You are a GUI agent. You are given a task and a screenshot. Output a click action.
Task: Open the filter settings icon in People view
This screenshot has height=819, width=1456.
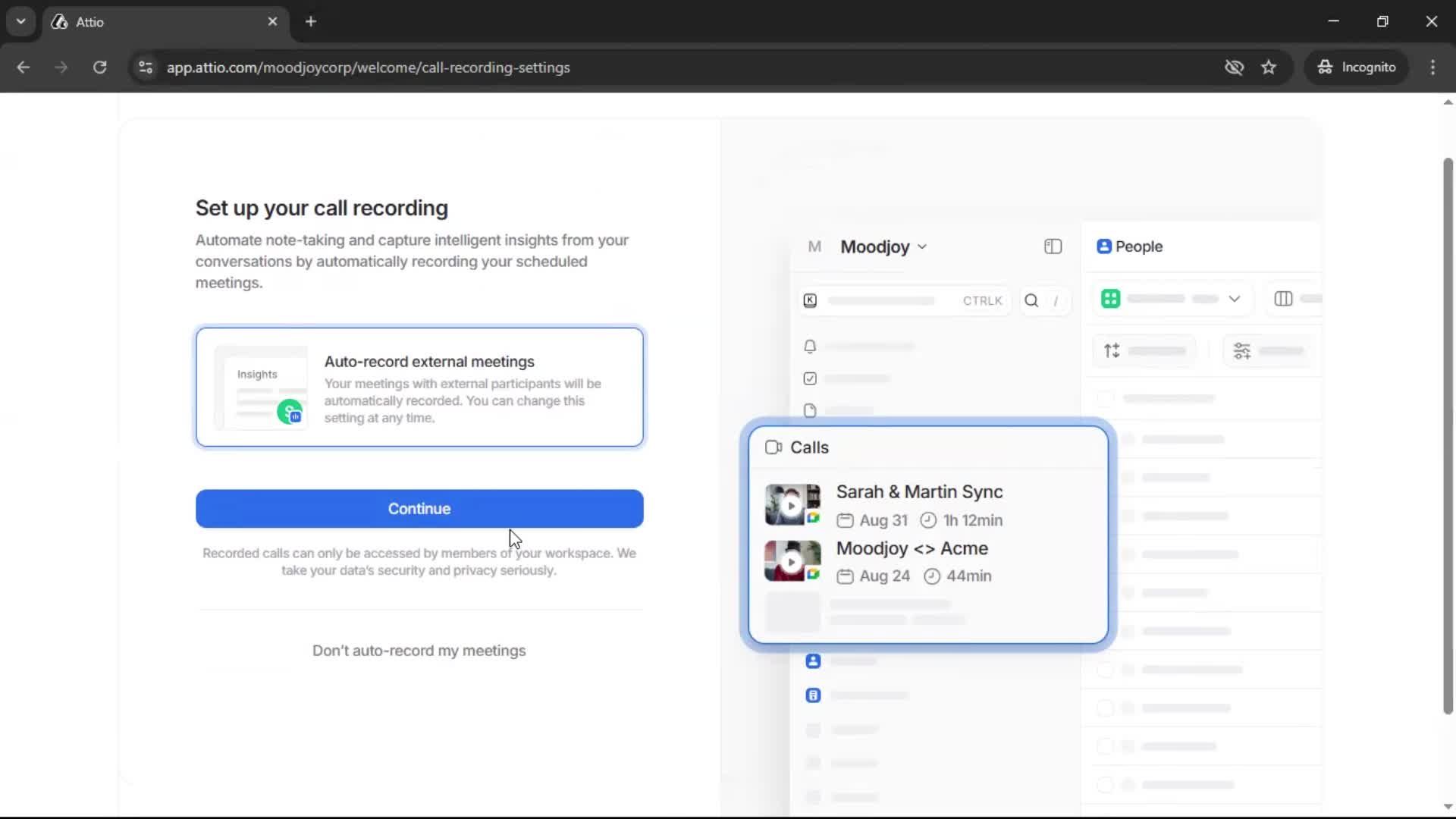[x=1243, y=350]
